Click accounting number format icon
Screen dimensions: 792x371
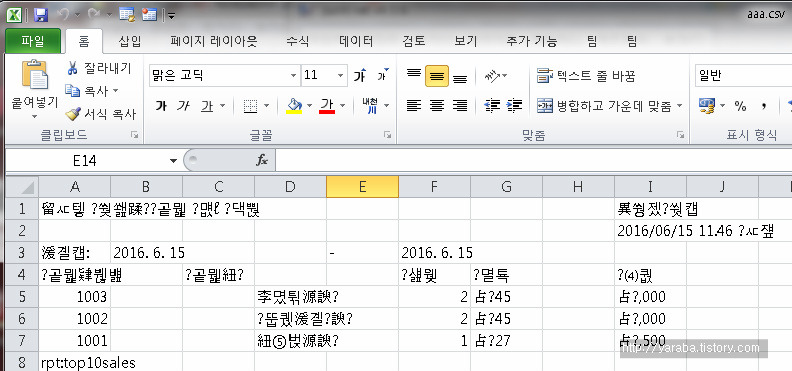pyautogui.click(x=707, y=105)
